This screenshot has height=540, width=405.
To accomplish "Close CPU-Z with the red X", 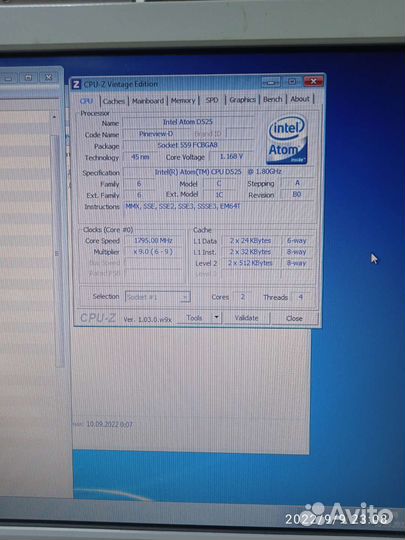I will pyautogui.click(x=313, y=82).
